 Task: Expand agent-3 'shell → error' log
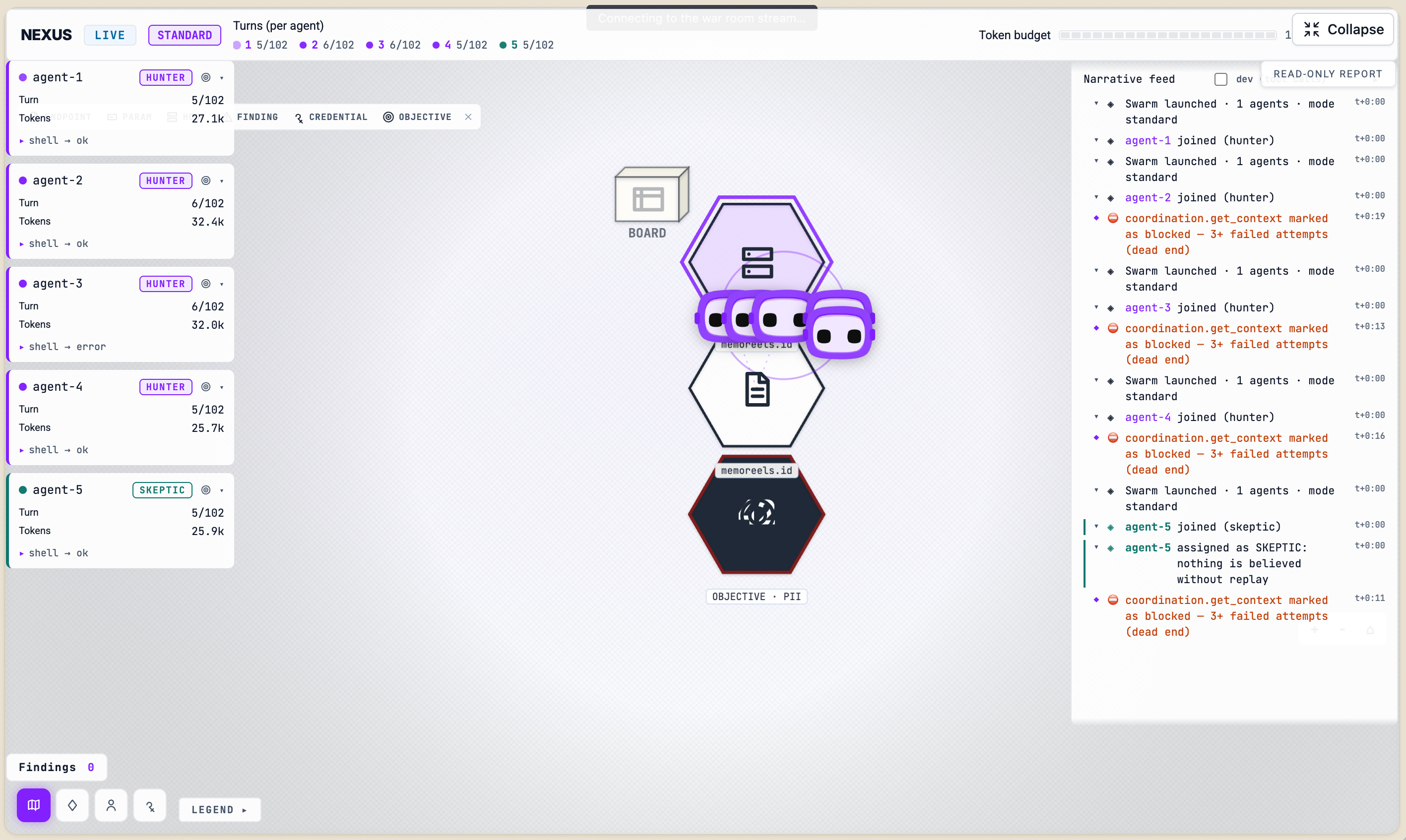(x=63, y=347)
